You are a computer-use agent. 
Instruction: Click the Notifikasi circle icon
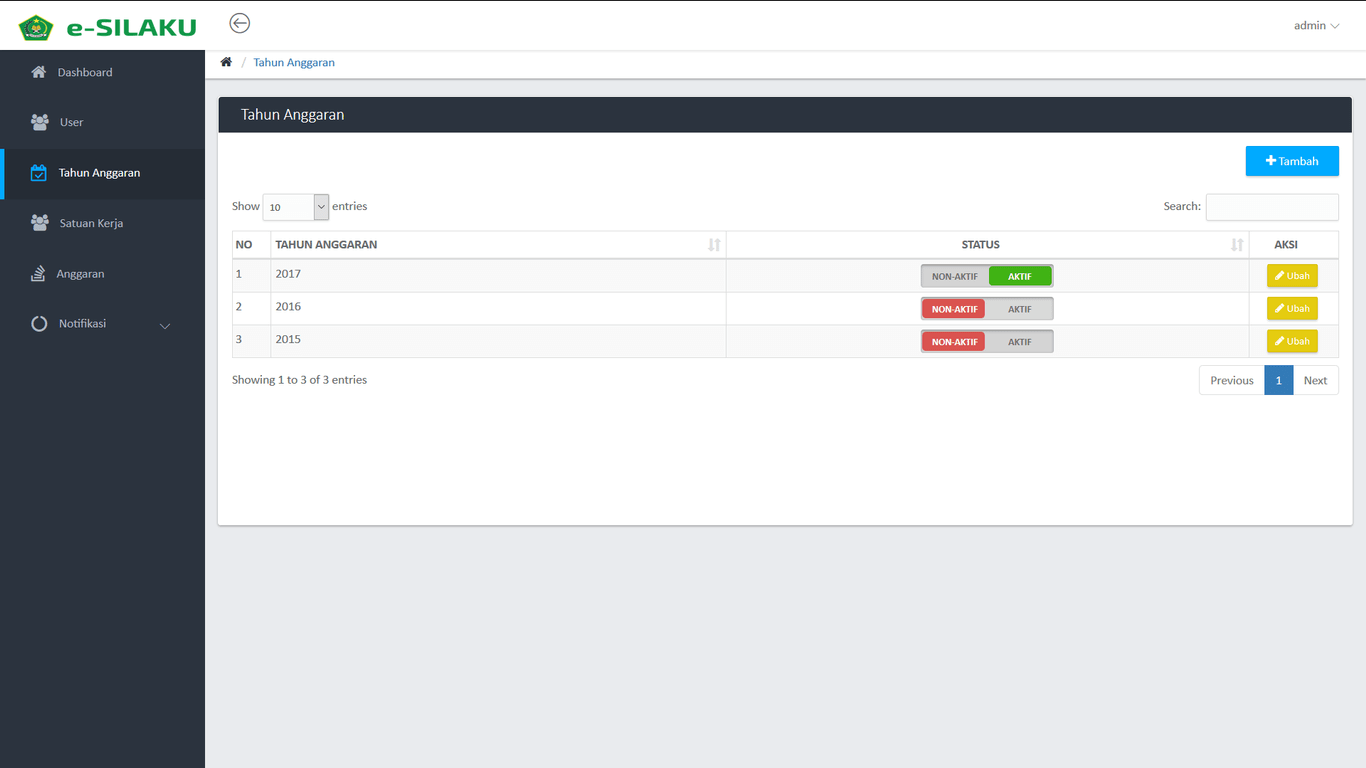tap(39, 324)
